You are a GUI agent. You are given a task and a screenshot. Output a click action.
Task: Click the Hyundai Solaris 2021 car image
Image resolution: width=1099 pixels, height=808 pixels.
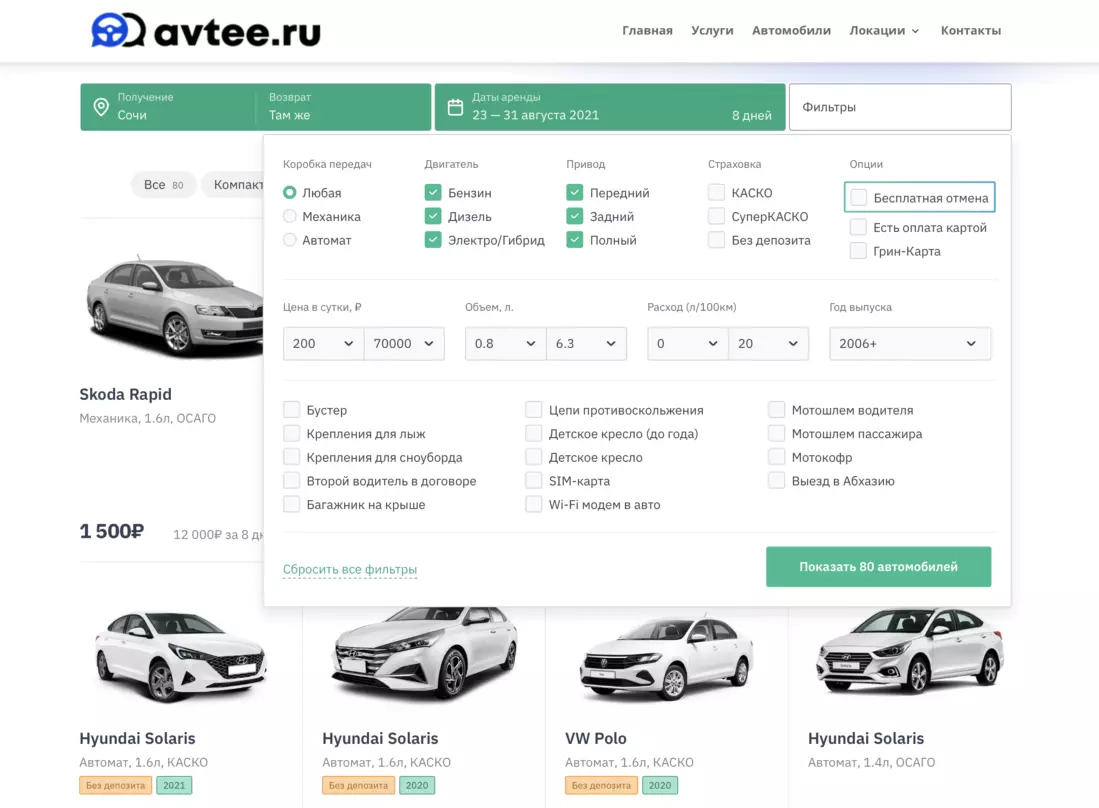pyautogui.click(x=181, y=656)
